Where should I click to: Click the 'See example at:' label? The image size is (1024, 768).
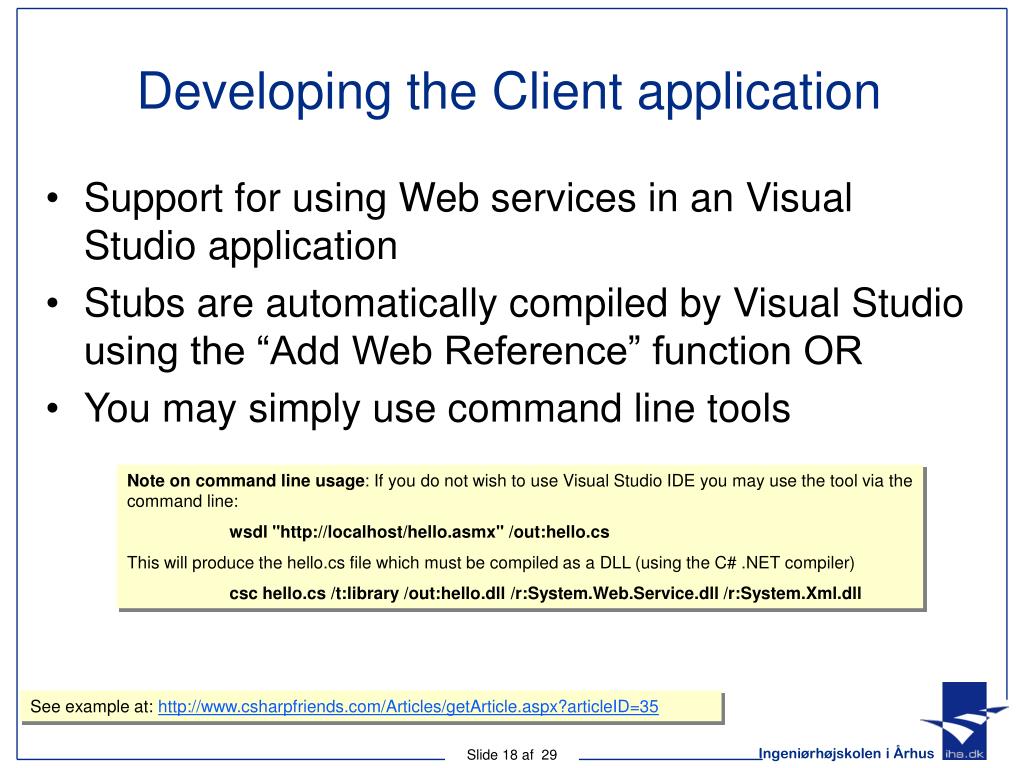click(91, 707)
